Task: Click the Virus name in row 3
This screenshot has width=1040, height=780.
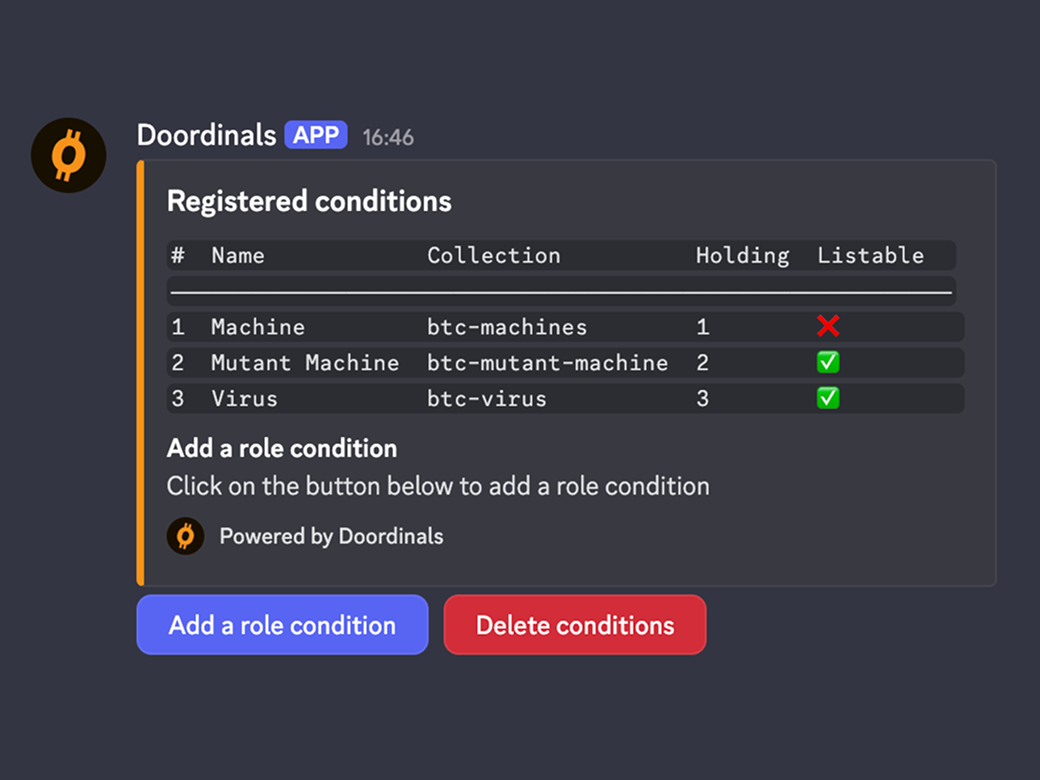Action: pos(244,399)
